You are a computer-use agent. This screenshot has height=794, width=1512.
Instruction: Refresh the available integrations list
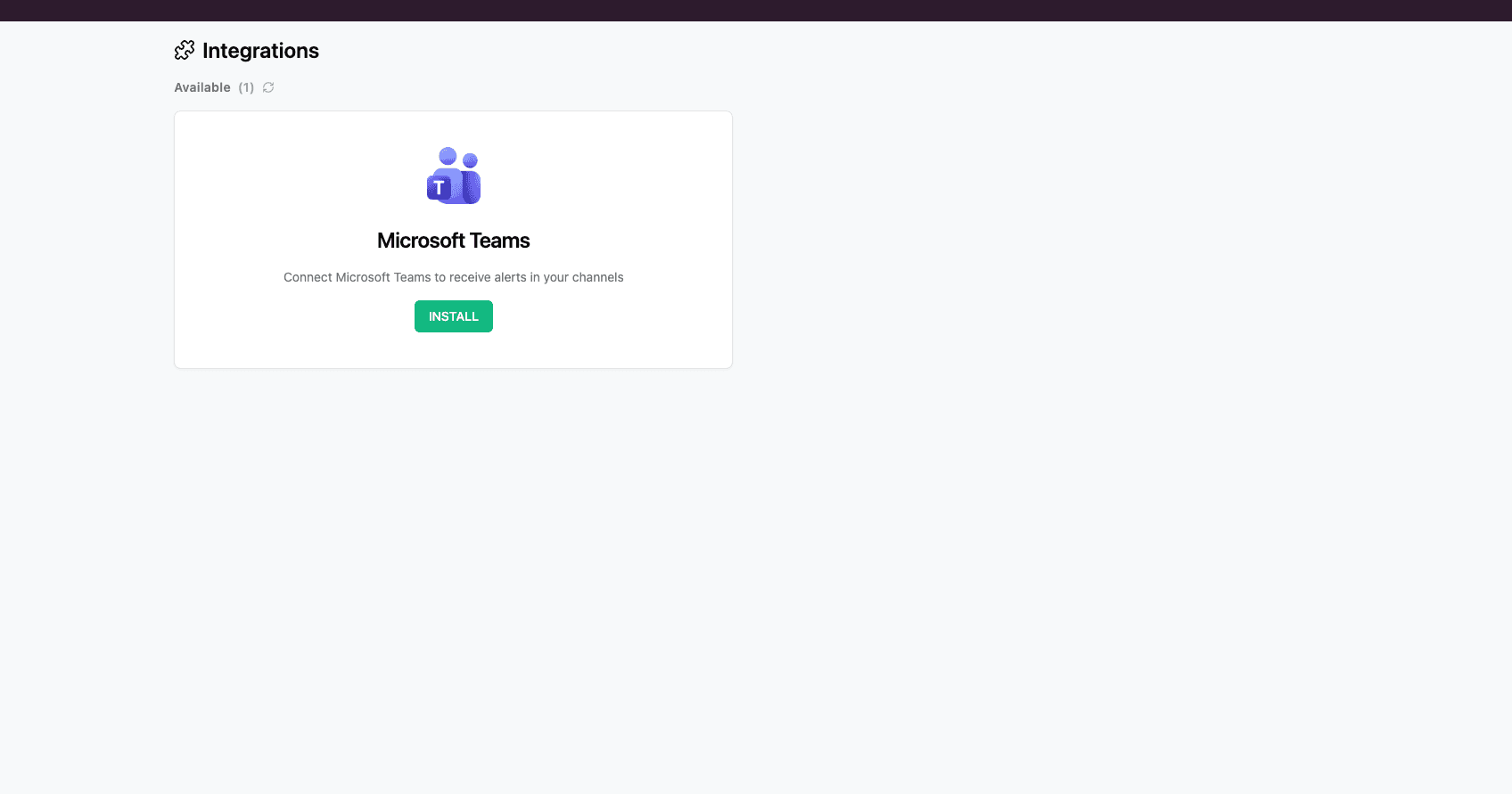pyautogui.click(x=268, y=87)
